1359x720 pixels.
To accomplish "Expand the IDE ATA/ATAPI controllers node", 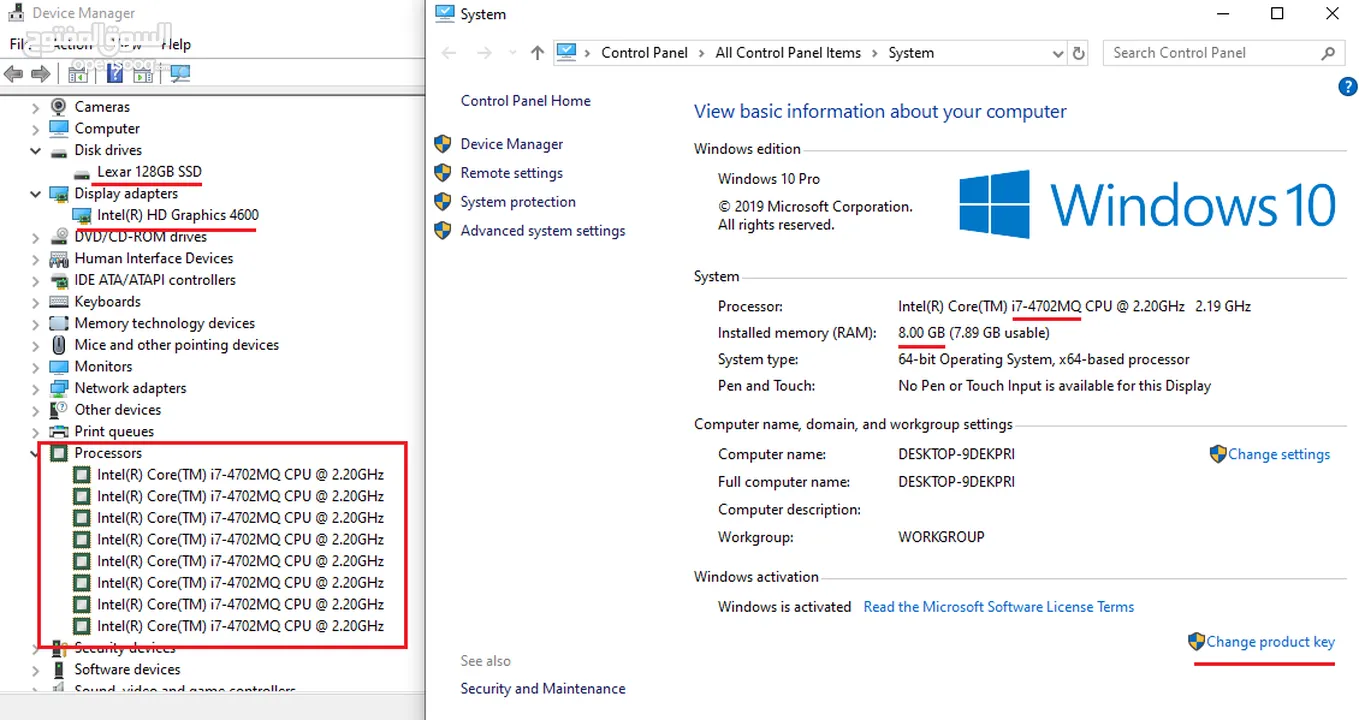I will [x=36, y=281].
